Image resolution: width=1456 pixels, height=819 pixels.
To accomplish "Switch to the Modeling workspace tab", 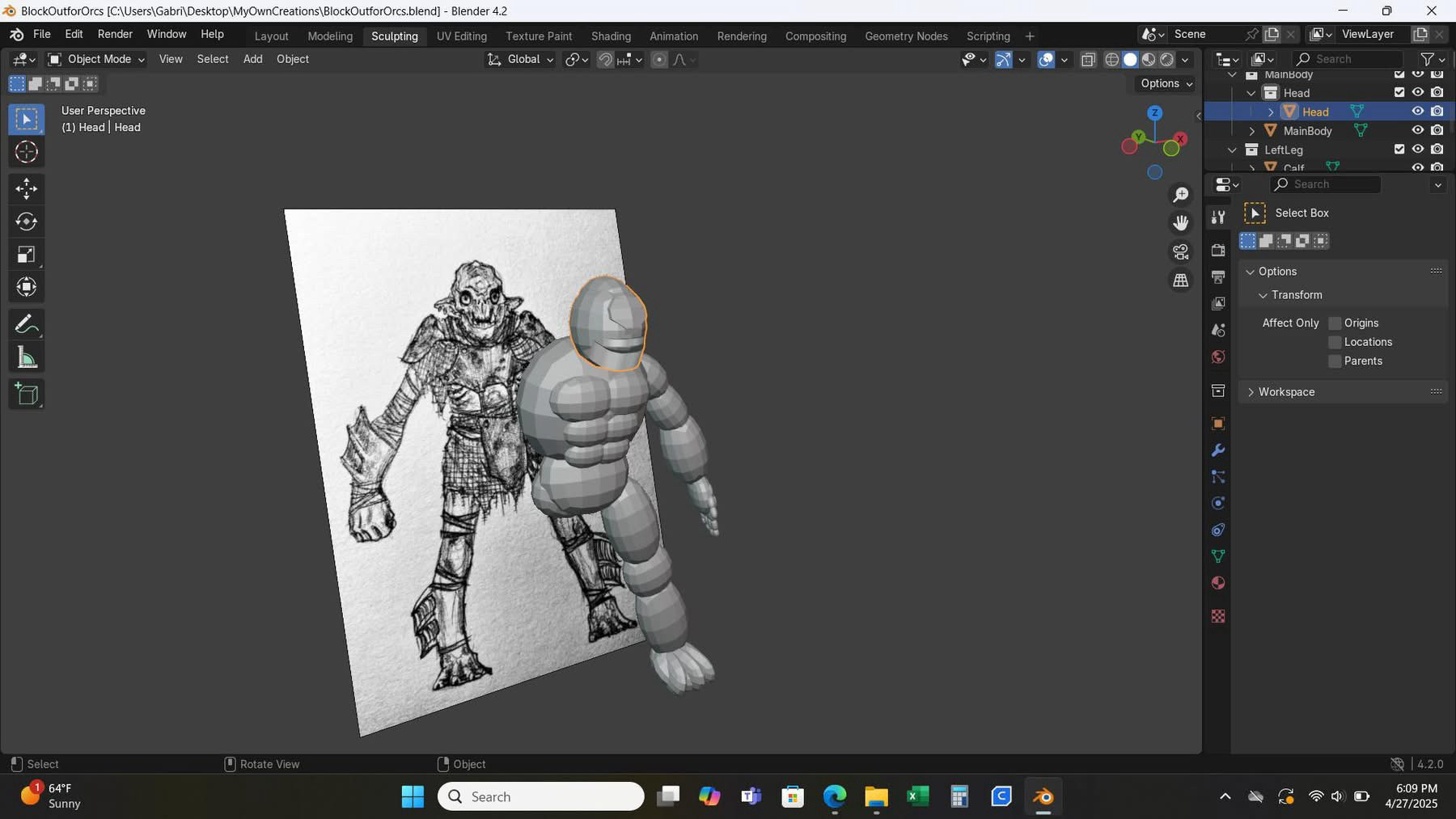I will click(x=330, y=36).
